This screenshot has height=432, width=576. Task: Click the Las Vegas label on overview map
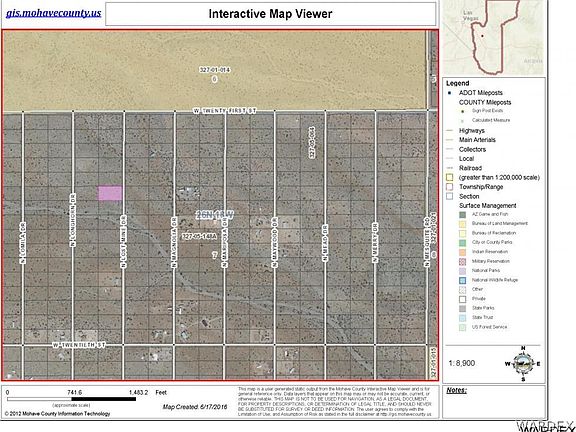pyautogui.click(x=470, y=15)
